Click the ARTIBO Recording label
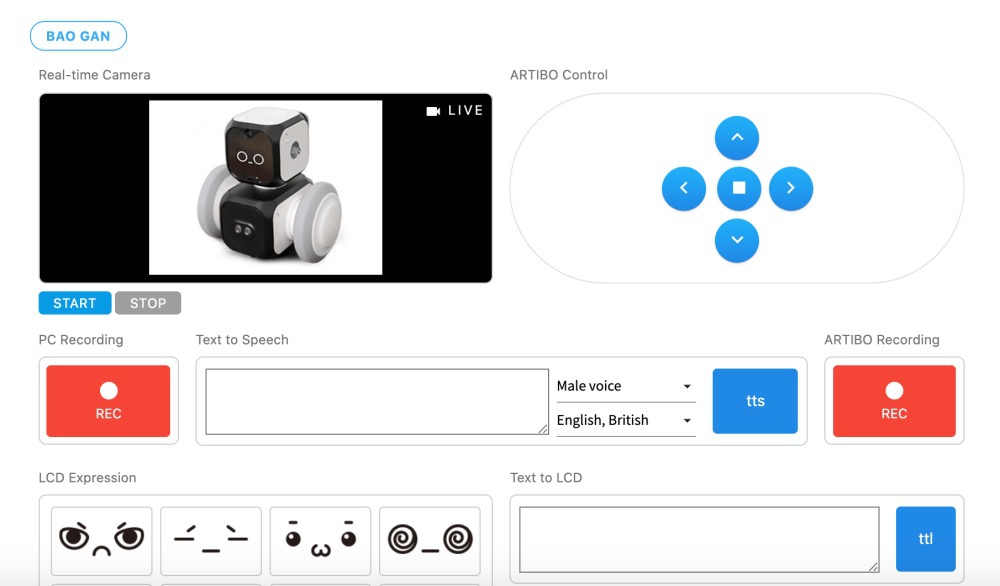The height and width of the screenshot is (586, 1000). 881,340
